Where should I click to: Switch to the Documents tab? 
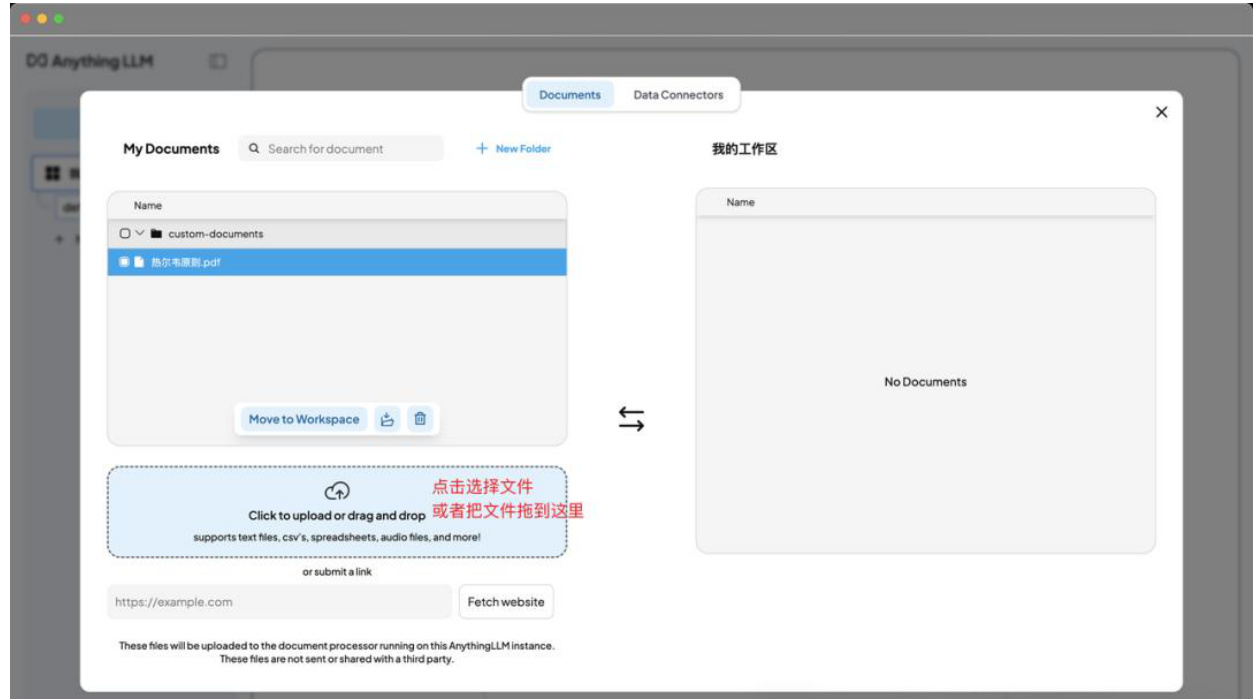click(x=570, y=95)
